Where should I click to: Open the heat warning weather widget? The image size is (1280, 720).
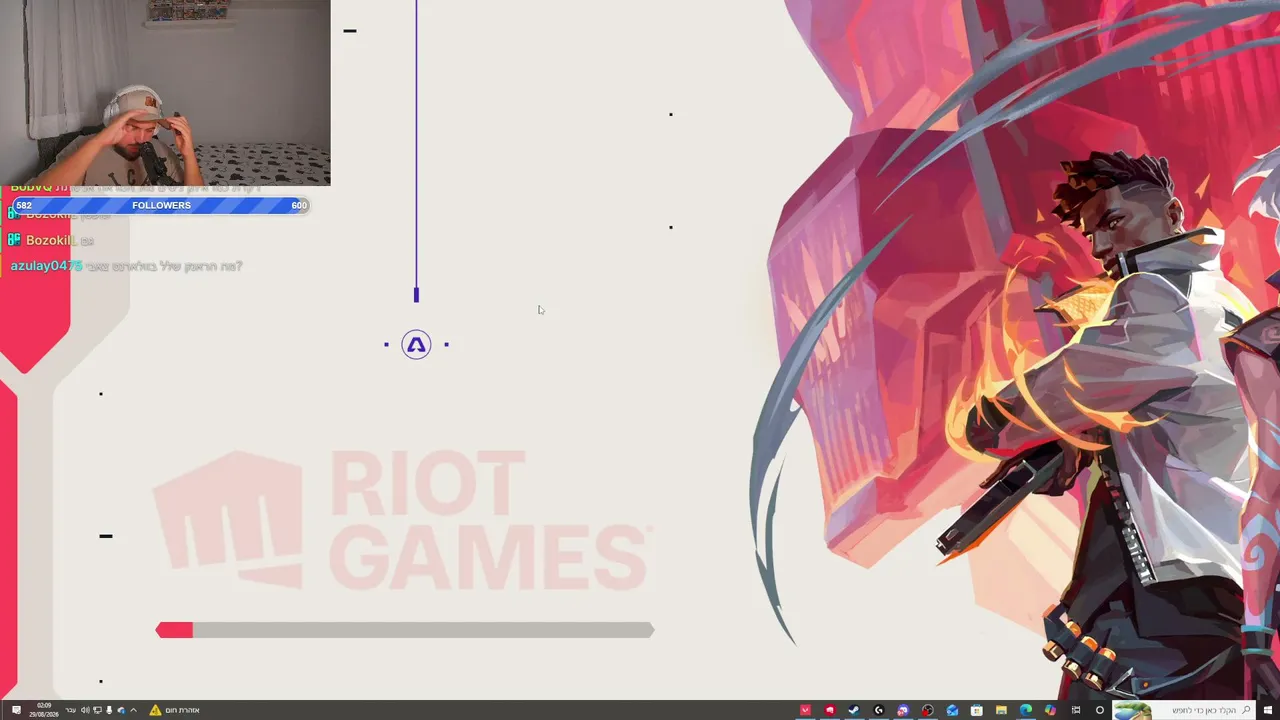[x=175, y=710]
